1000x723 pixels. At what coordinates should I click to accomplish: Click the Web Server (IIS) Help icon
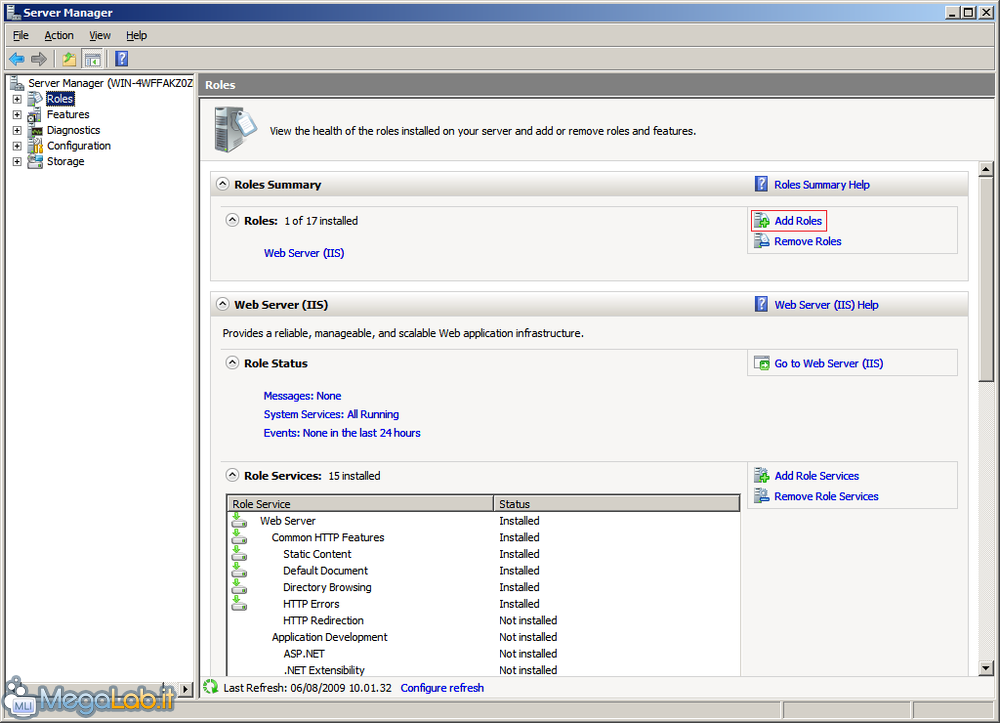click(761, 304)
